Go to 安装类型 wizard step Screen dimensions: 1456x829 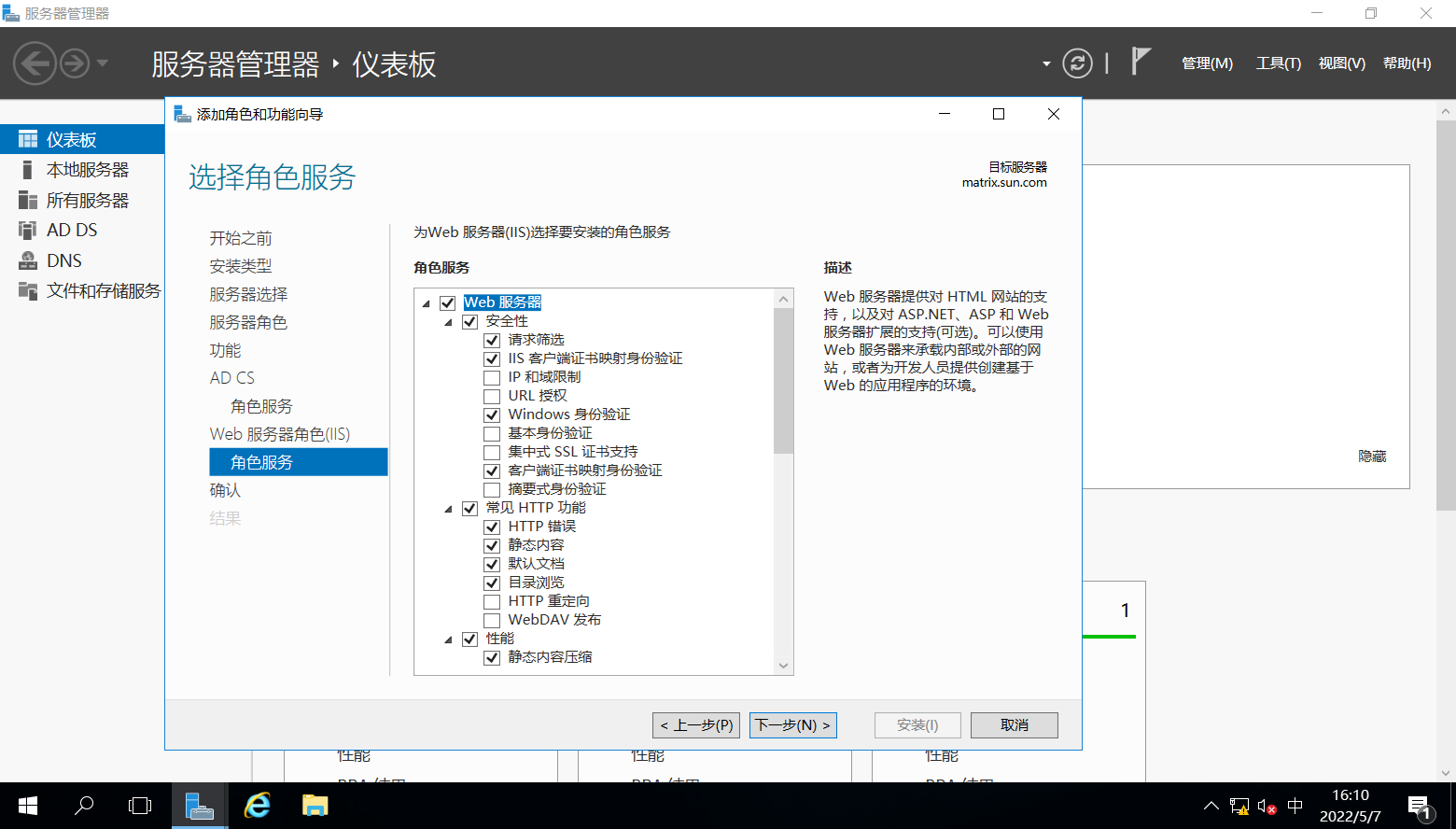click(x=241, y=266)
